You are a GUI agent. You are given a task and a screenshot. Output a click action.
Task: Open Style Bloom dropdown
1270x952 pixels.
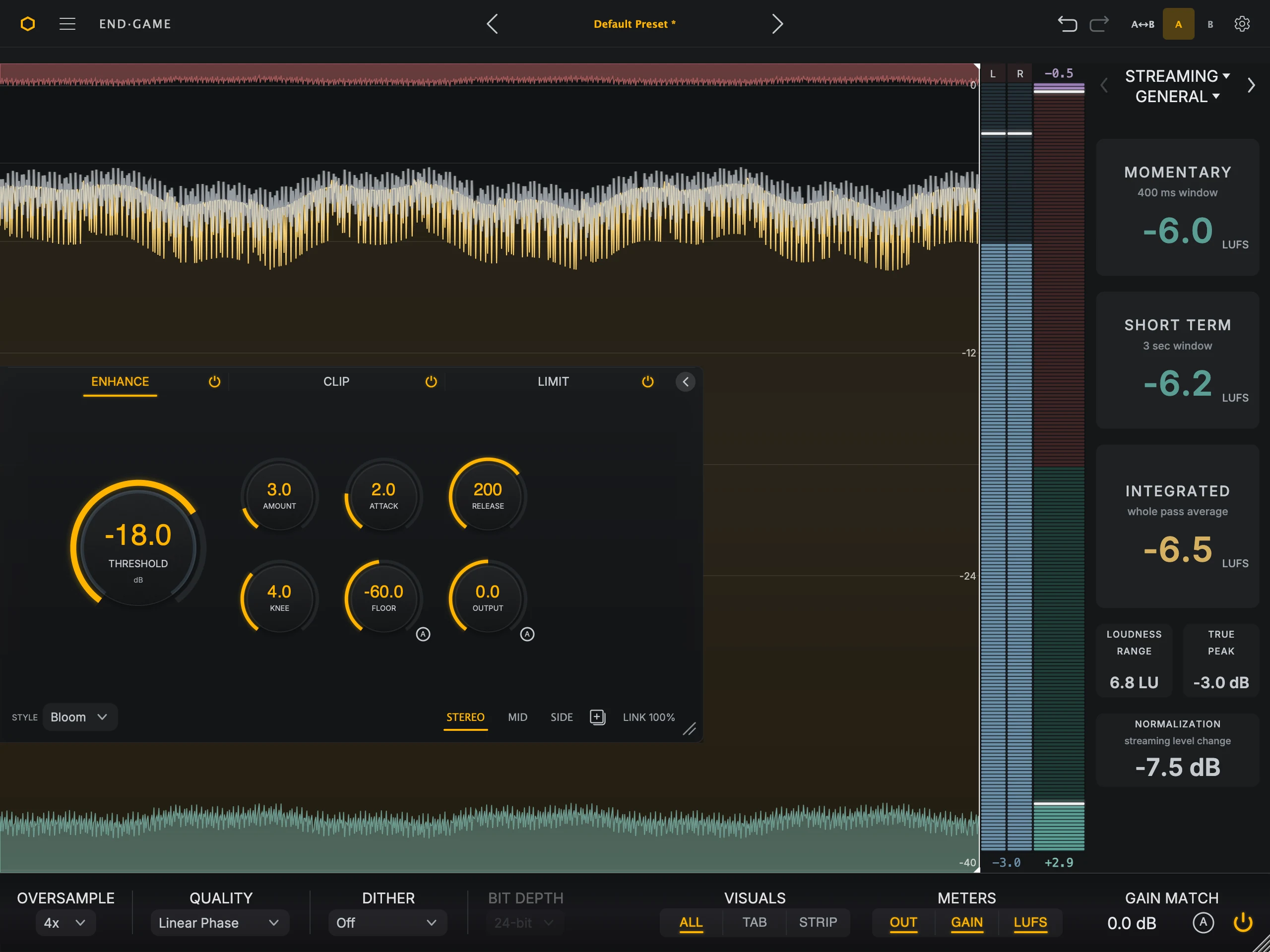tap(80, 717)
